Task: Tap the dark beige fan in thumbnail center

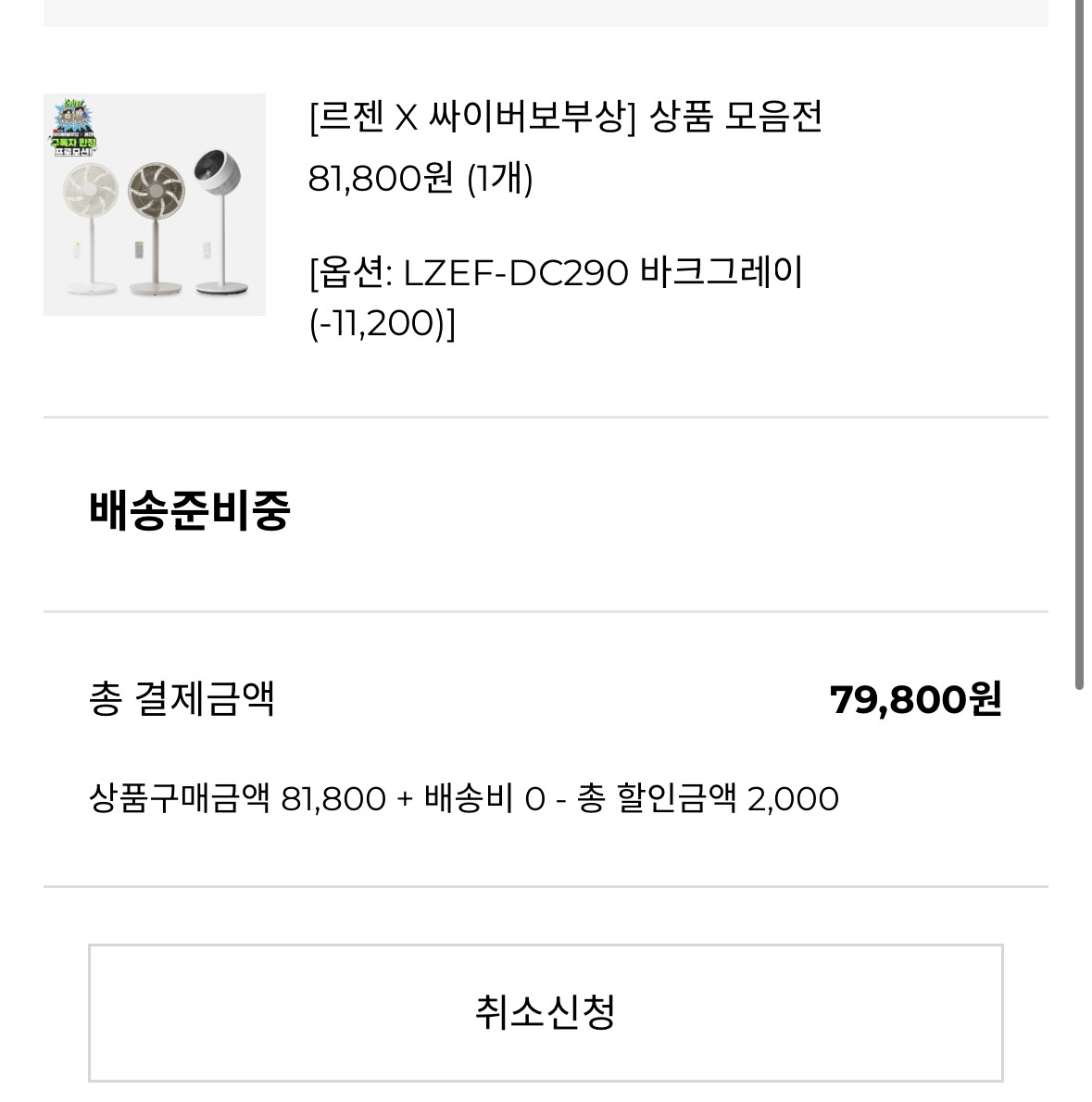Action: [x=156, y=229]
